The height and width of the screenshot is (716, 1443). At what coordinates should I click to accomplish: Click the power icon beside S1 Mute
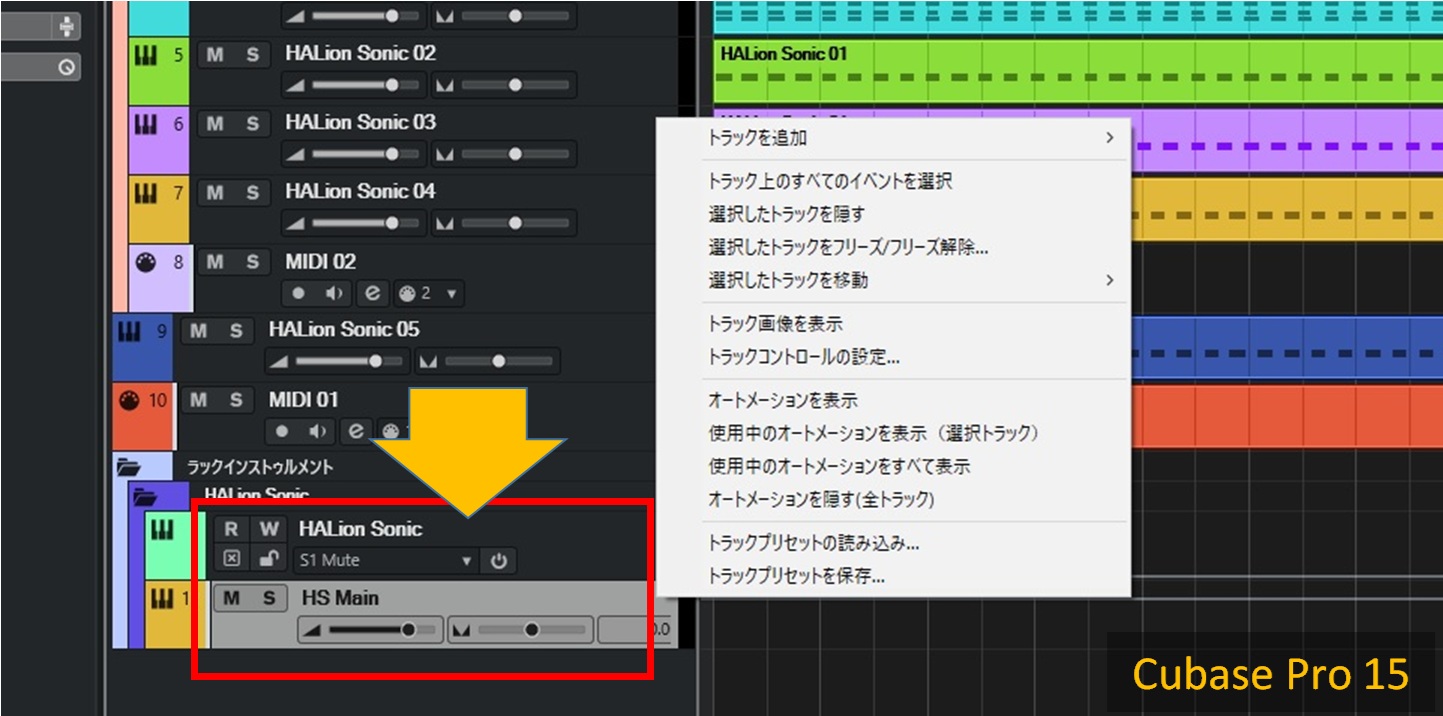[x=498, y=561]
